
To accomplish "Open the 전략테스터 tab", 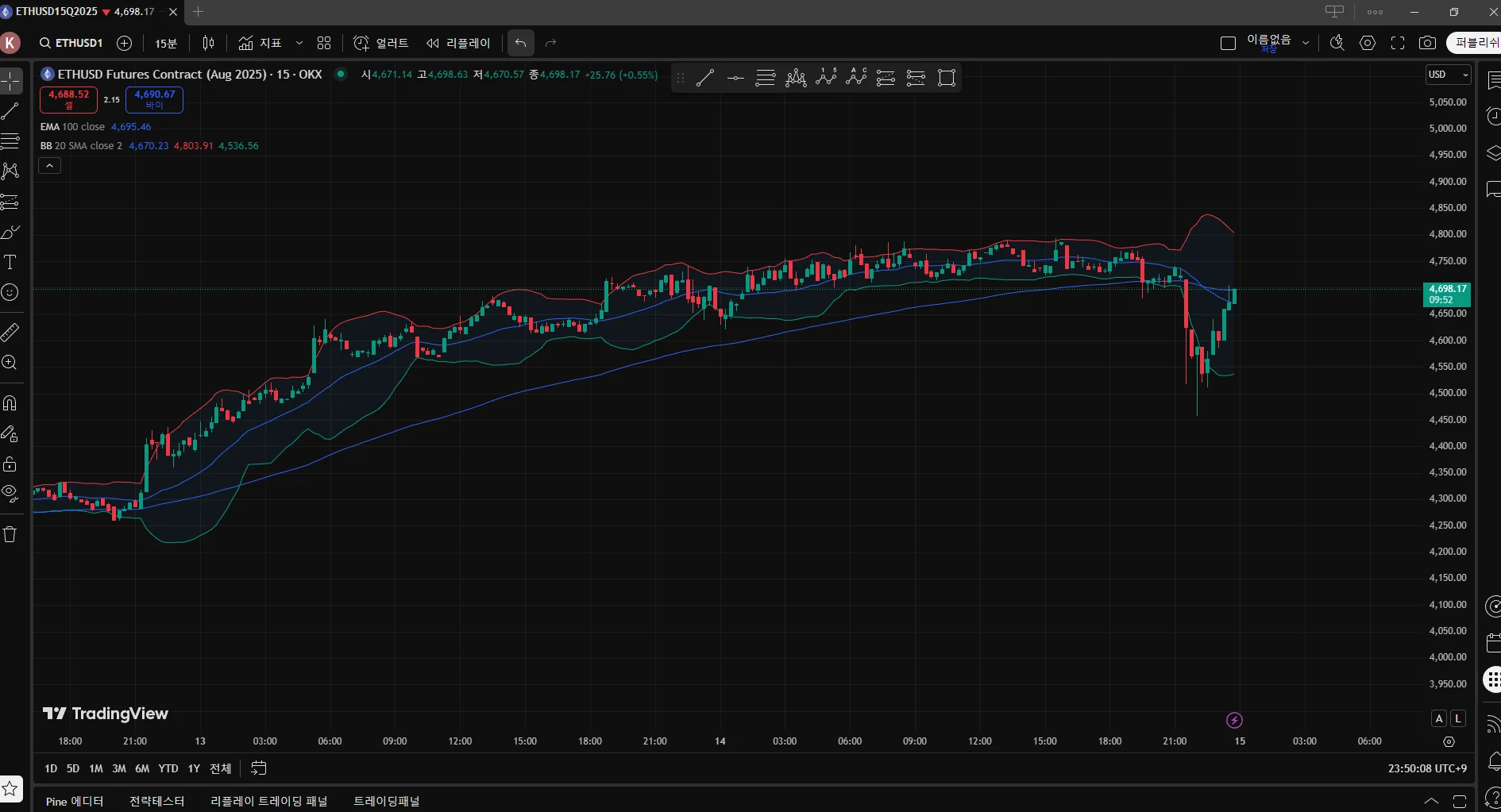I will [x=156, y=801].
